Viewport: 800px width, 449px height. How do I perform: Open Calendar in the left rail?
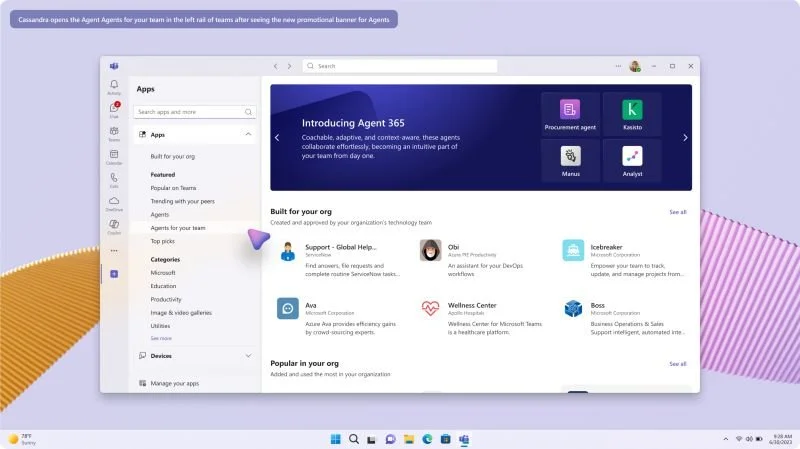click(x=114, y=155)
